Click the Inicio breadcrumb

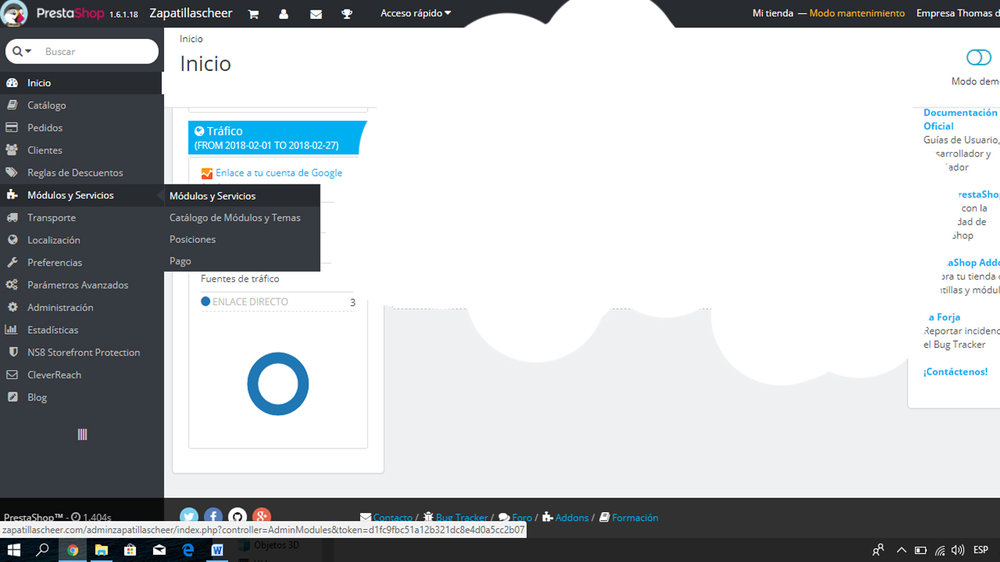click(191, 39)
